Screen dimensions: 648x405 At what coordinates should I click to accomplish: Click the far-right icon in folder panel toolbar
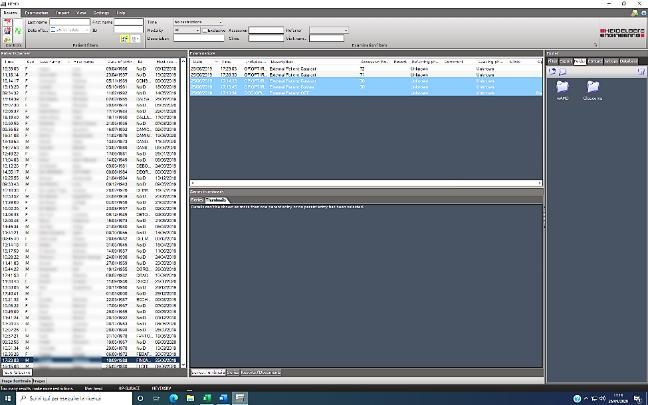(x=641, y=72)
